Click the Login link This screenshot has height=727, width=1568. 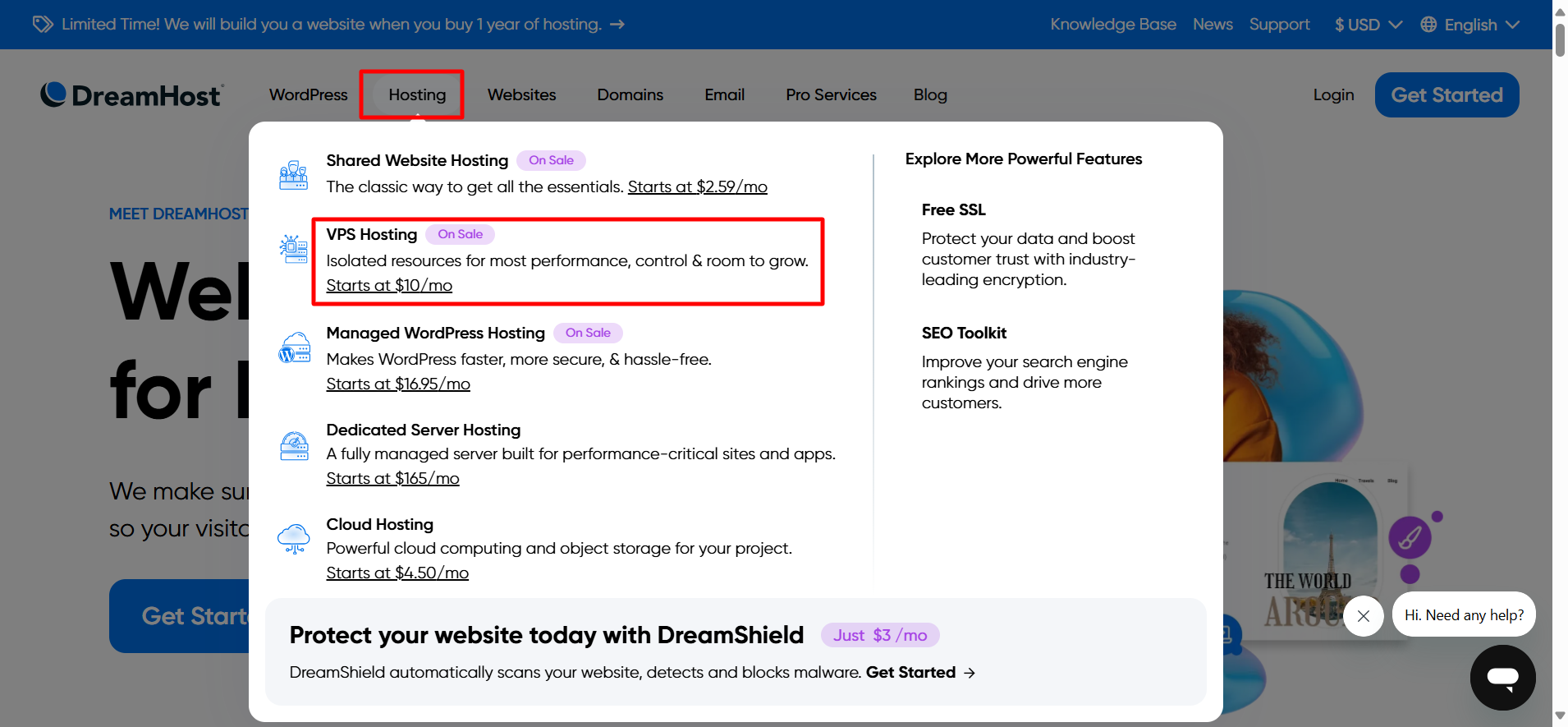tap(1333, 94)
